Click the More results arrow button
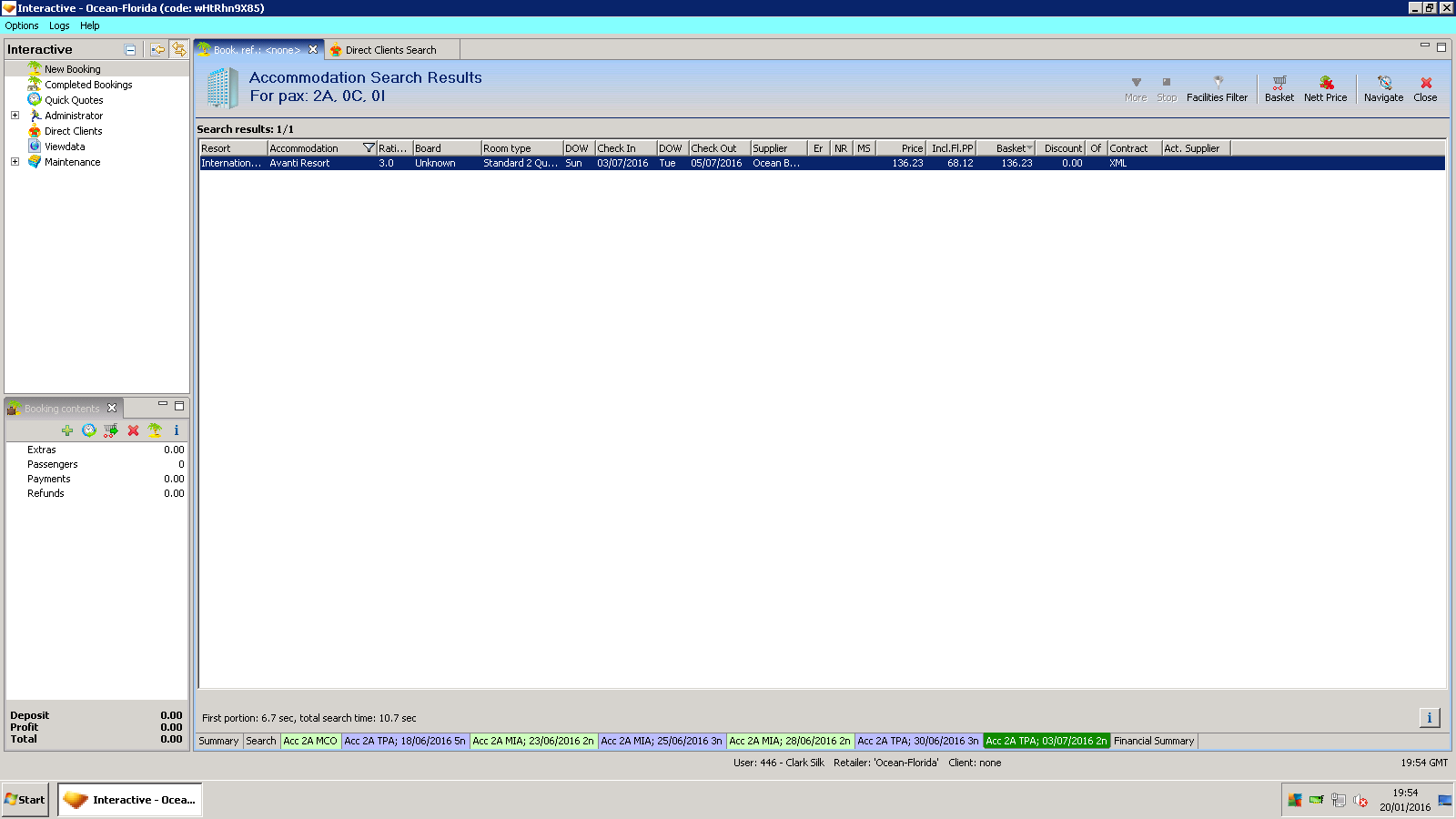The width and height of the screenshot is (1456, 819). (x=1136, y=89)
